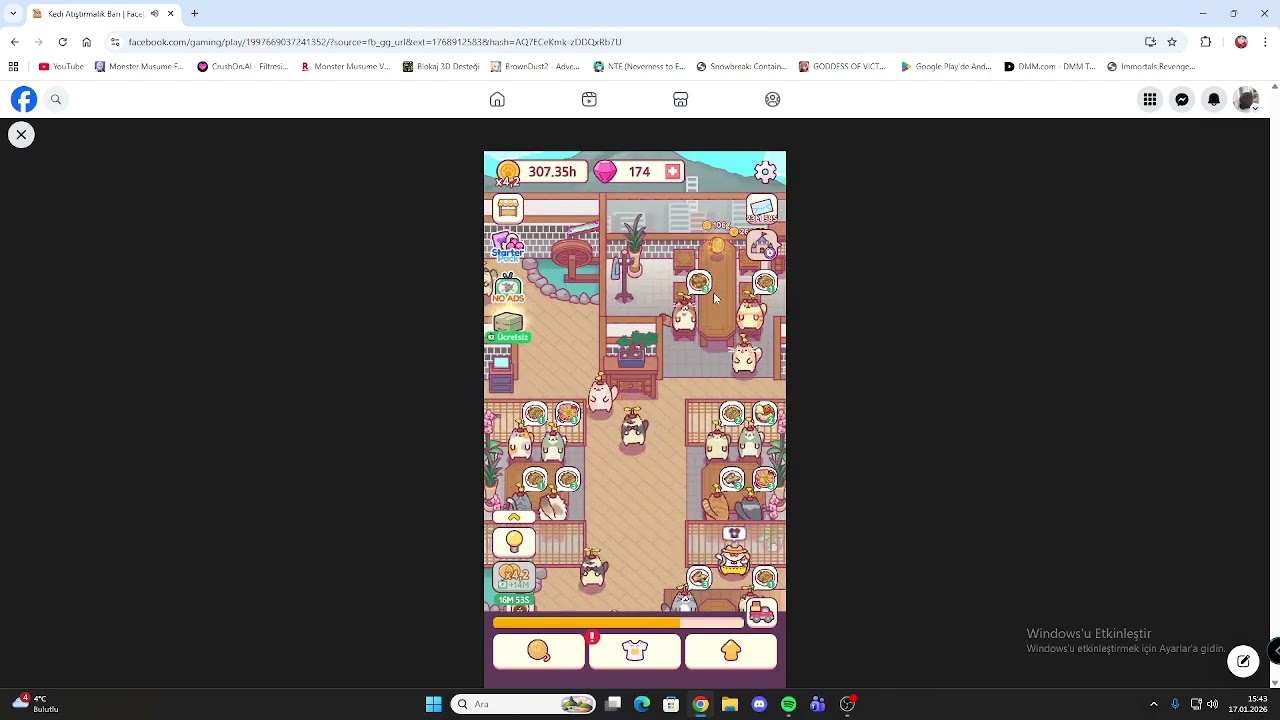
Task: Open the Facebook Reels video tab
Action: click(x=589, y=99)
